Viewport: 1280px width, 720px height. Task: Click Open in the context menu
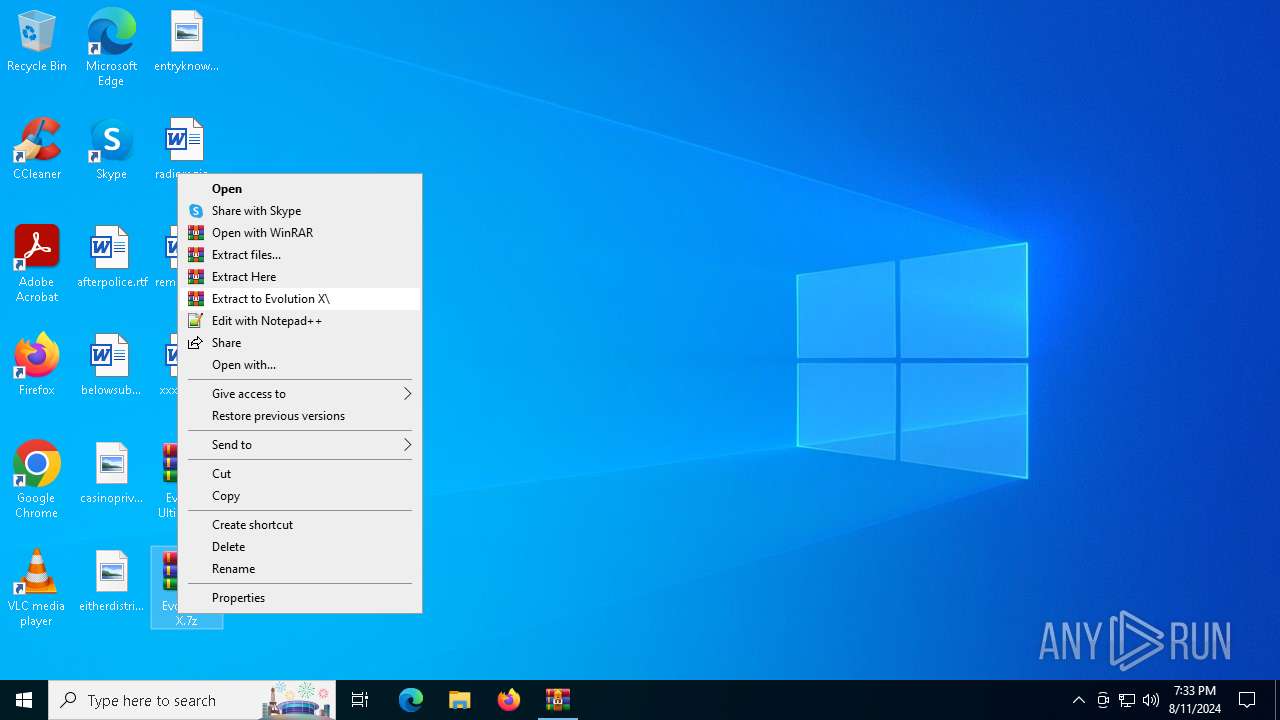tap(300, 189)
